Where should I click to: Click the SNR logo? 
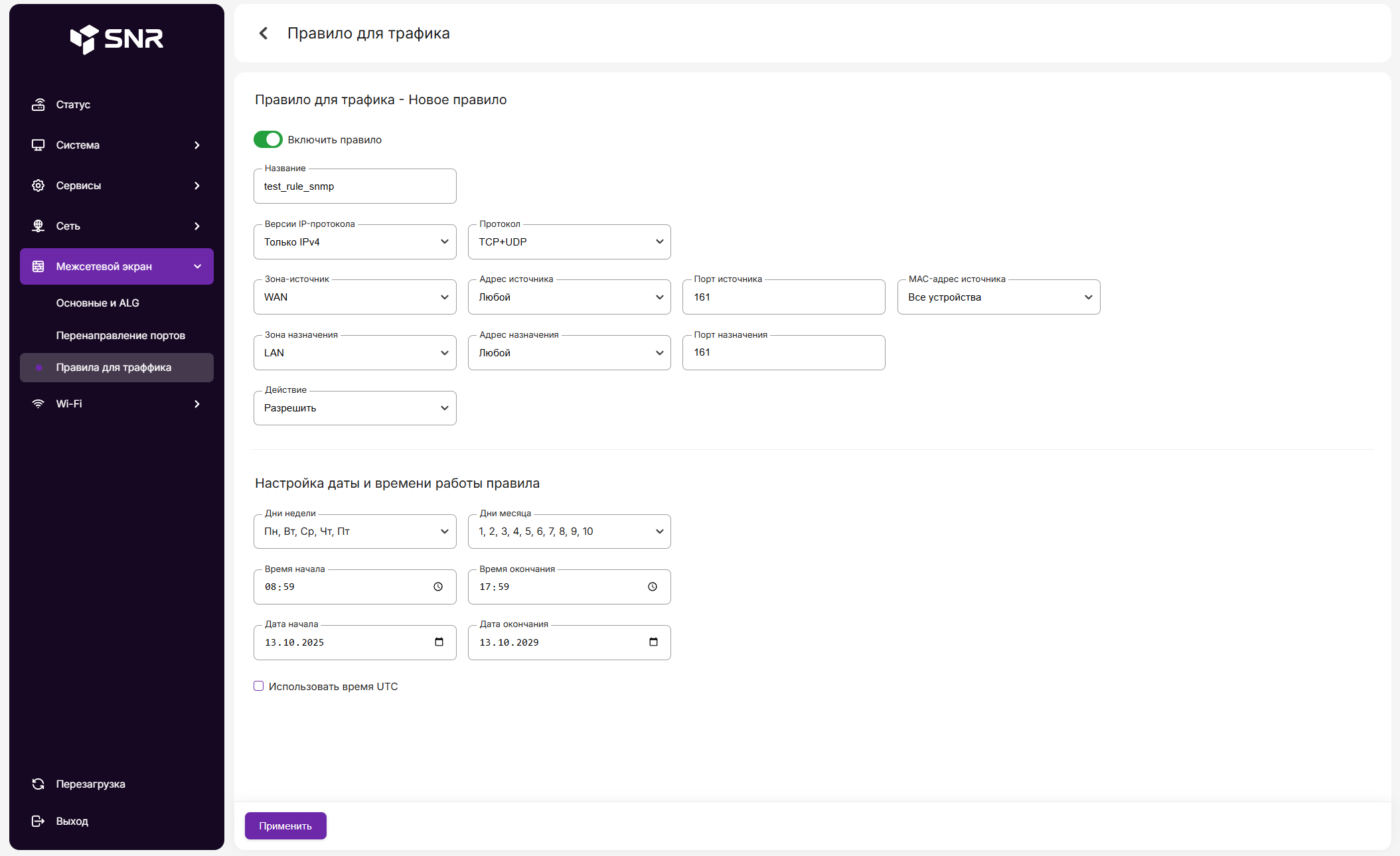[117, 39]
